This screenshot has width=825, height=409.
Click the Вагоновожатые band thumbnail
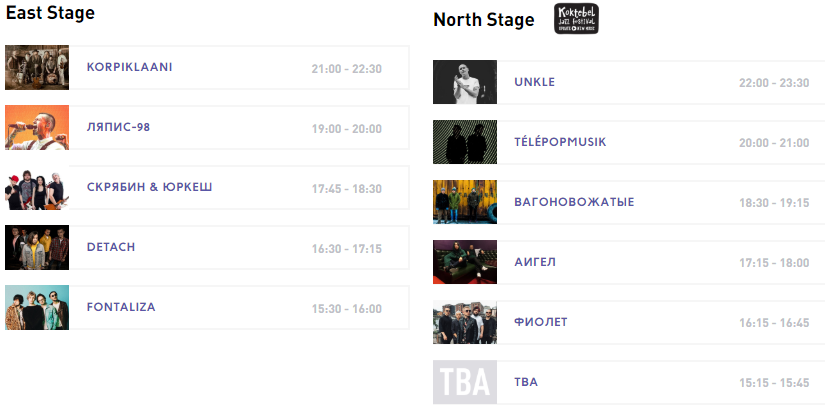(465, 203)
